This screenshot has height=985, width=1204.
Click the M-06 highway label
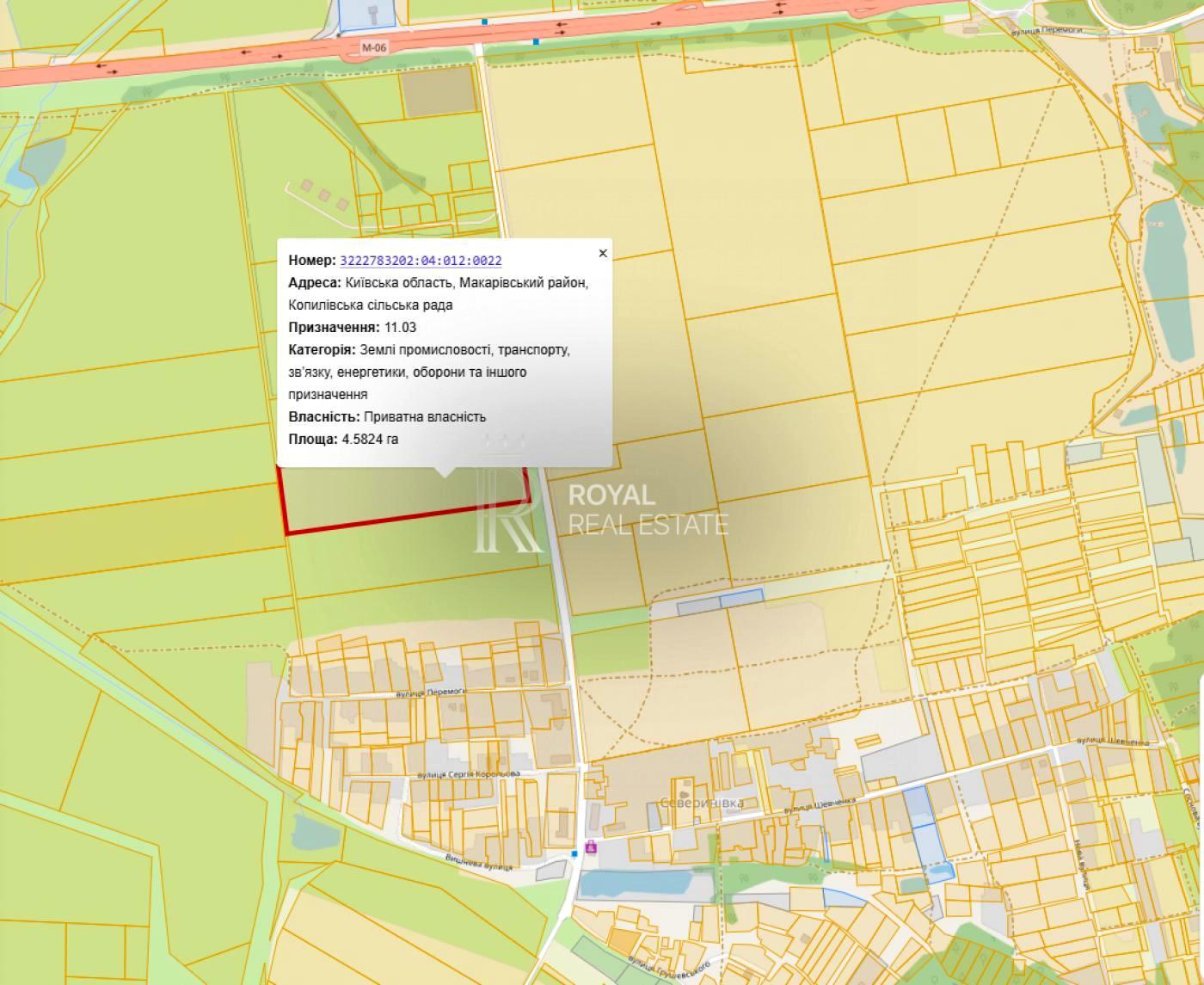[x=375, y=49]
